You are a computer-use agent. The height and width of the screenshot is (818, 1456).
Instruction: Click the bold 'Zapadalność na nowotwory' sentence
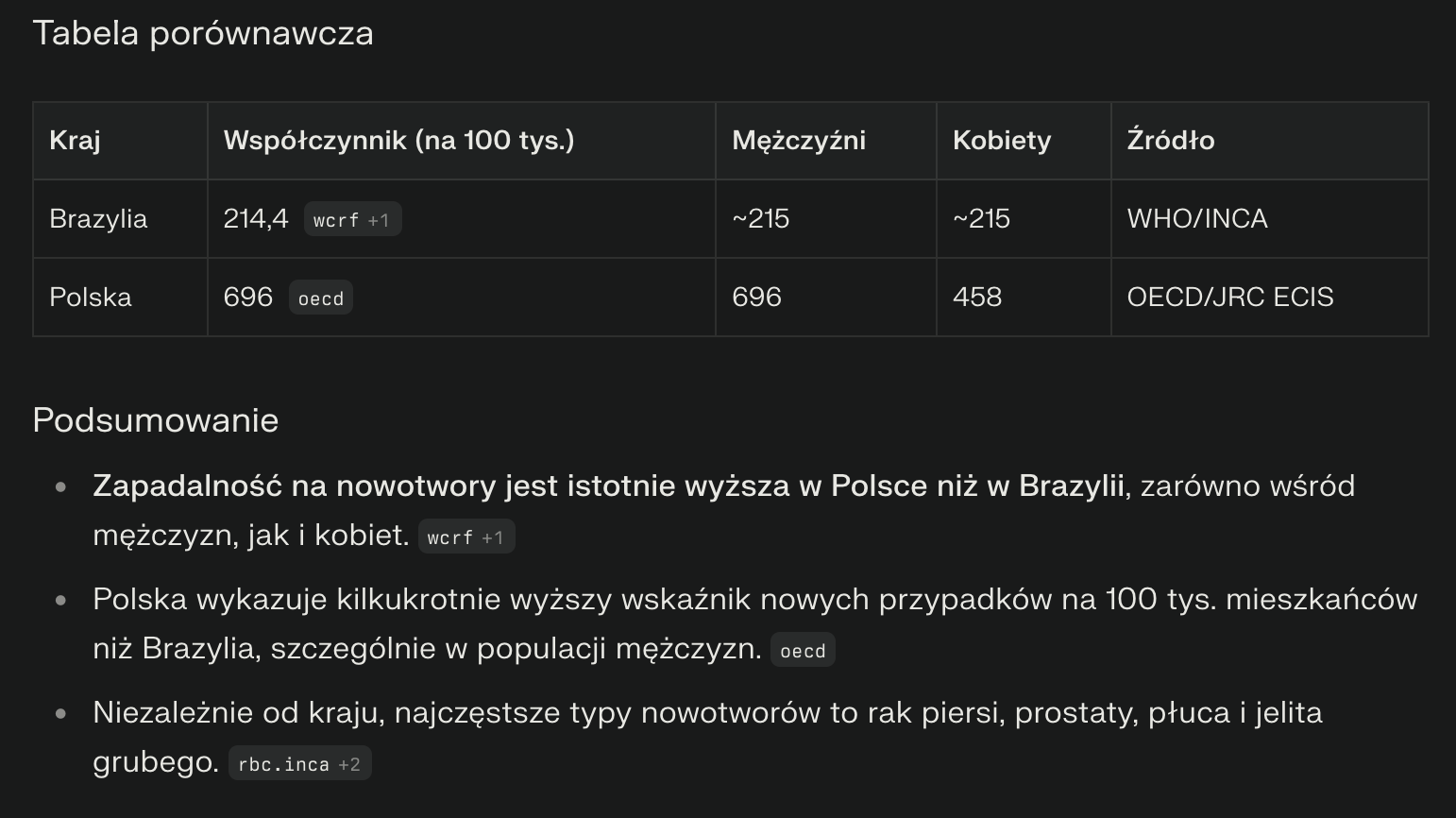[608, 486]
